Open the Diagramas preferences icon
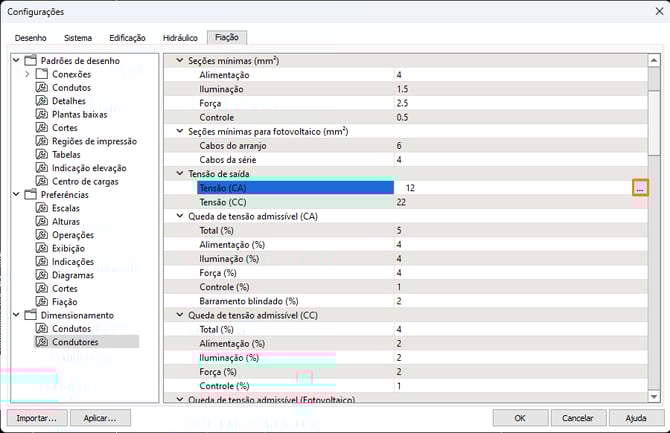670x433 pixels. click(x=42, y=275)
